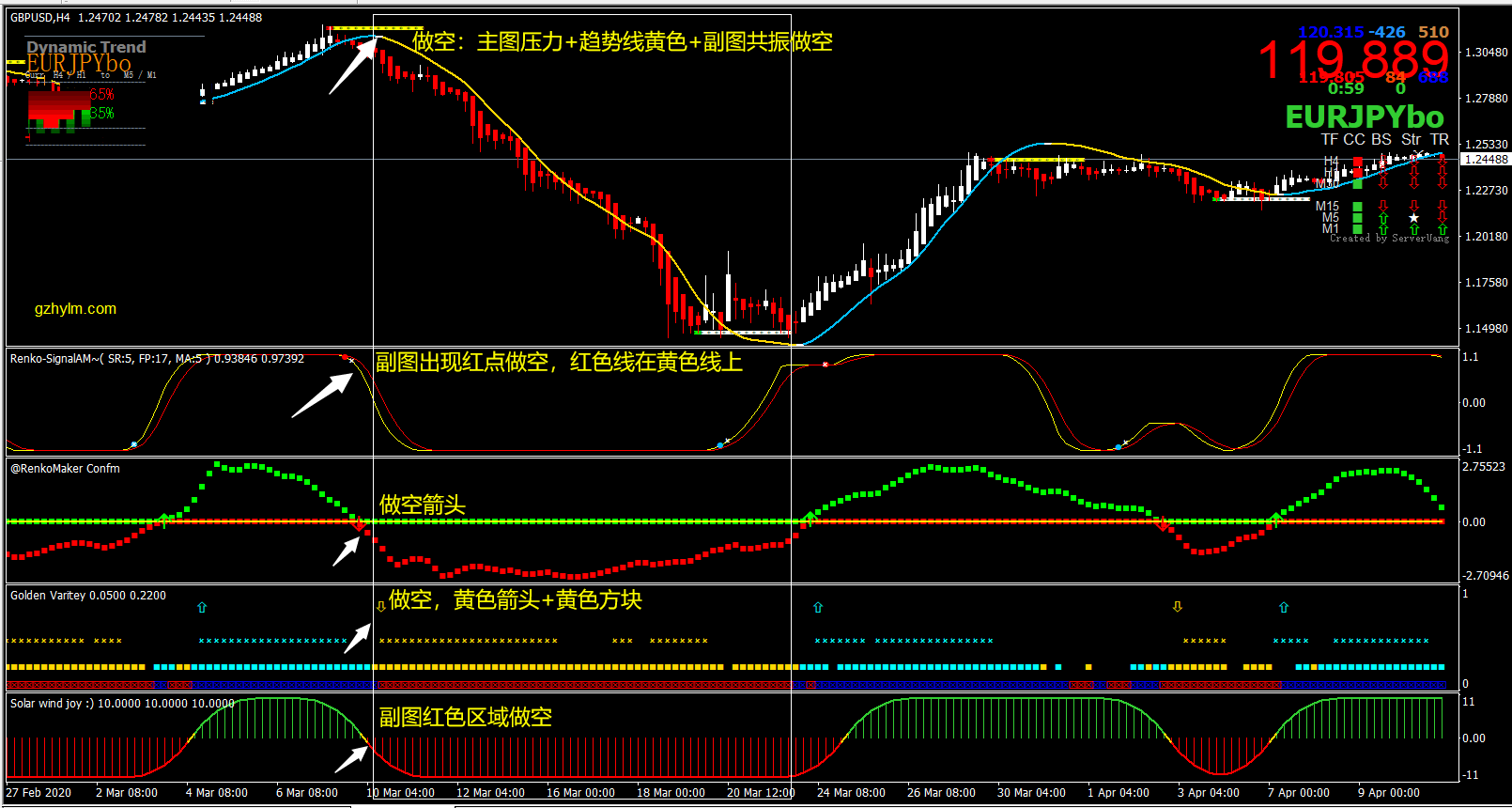Click the M1 row TR green up arrow
The image size is (1512, 808).
pyautogui.click(x=1443, y=229)
